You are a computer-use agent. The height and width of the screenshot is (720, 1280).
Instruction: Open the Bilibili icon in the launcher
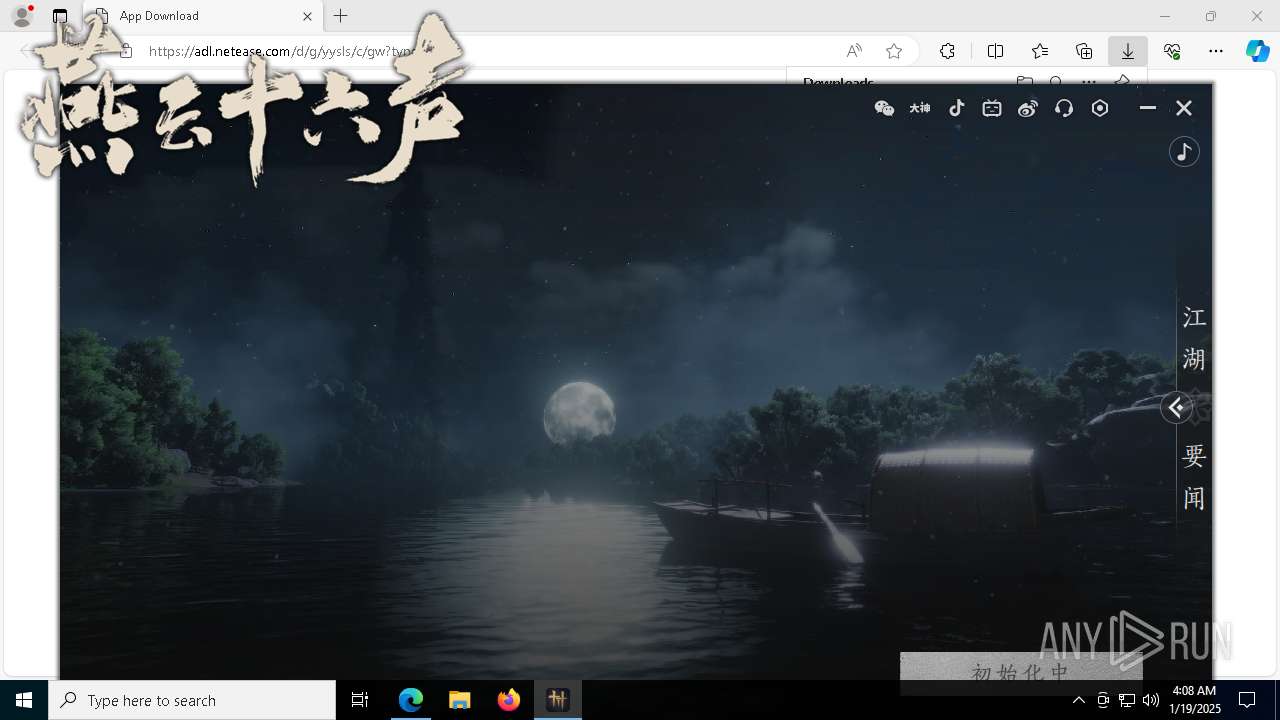[992, 108]
